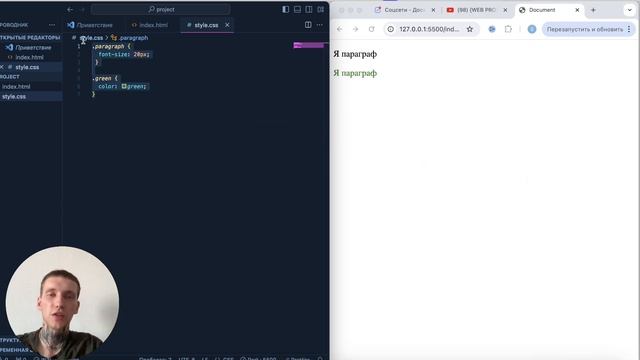Image resolution: width=640 pixels, height=360 pixels.
Task: Click the editor minimap highlight
Action: (309, 45)
